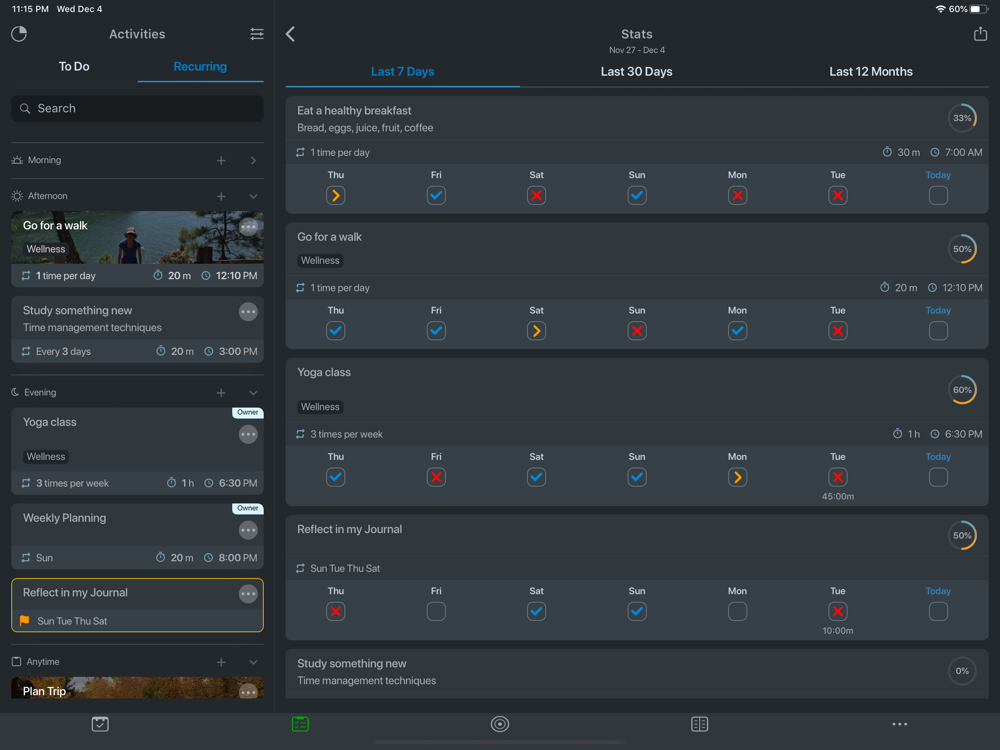Check Friday box for Reflect in my Journal
Viewport: 1000px width, 750px height.
coord(436,611)
